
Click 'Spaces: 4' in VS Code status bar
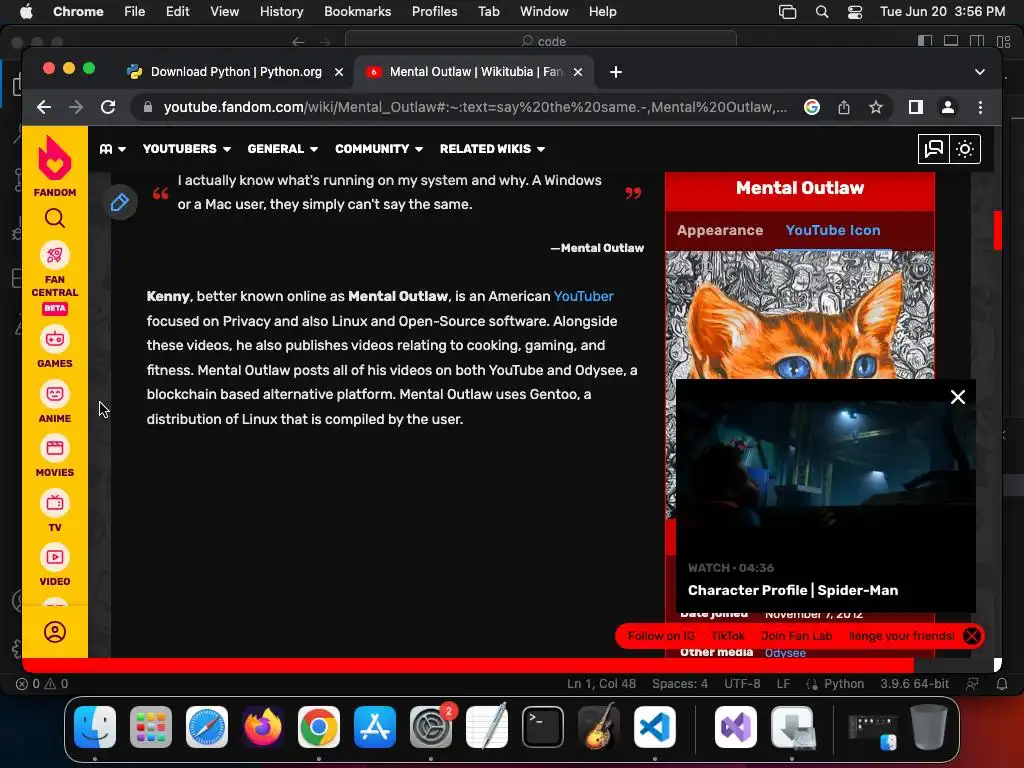679,684
